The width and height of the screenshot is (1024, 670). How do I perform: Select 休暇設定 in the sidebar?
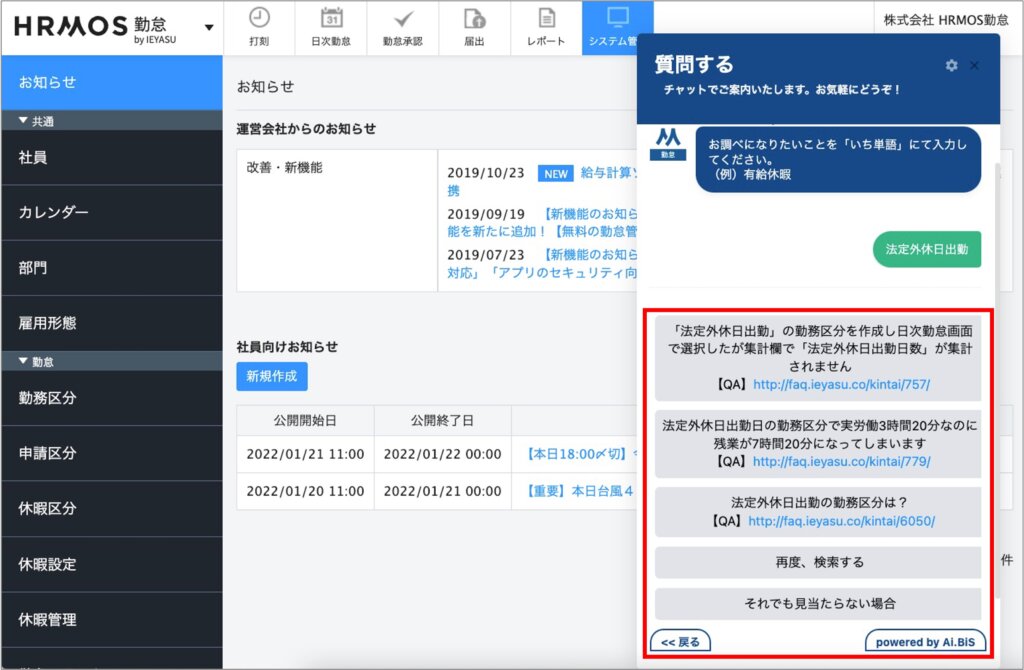[x=47, y=564]
